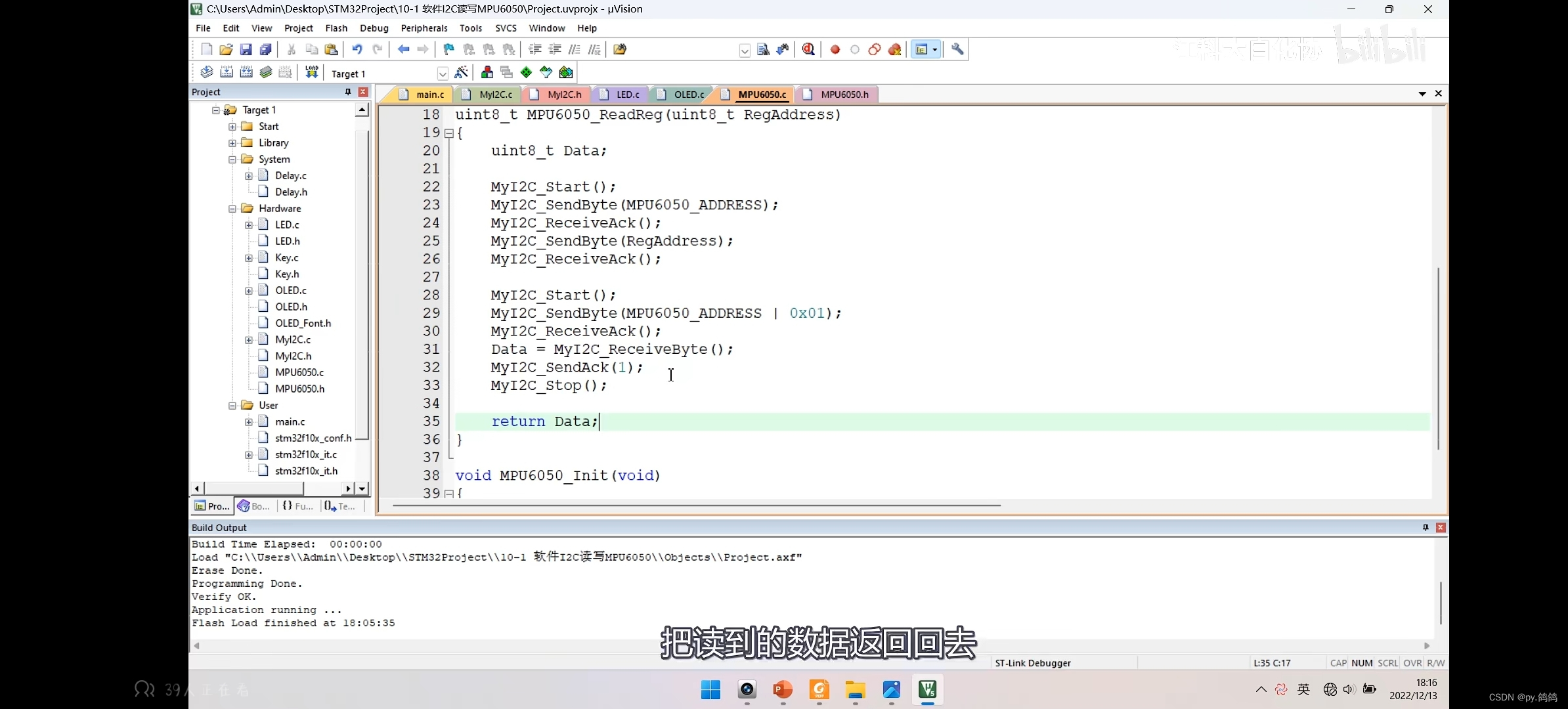Save the current file
This screenshot has height=709, width=1568.
click(x=246, y=49)
